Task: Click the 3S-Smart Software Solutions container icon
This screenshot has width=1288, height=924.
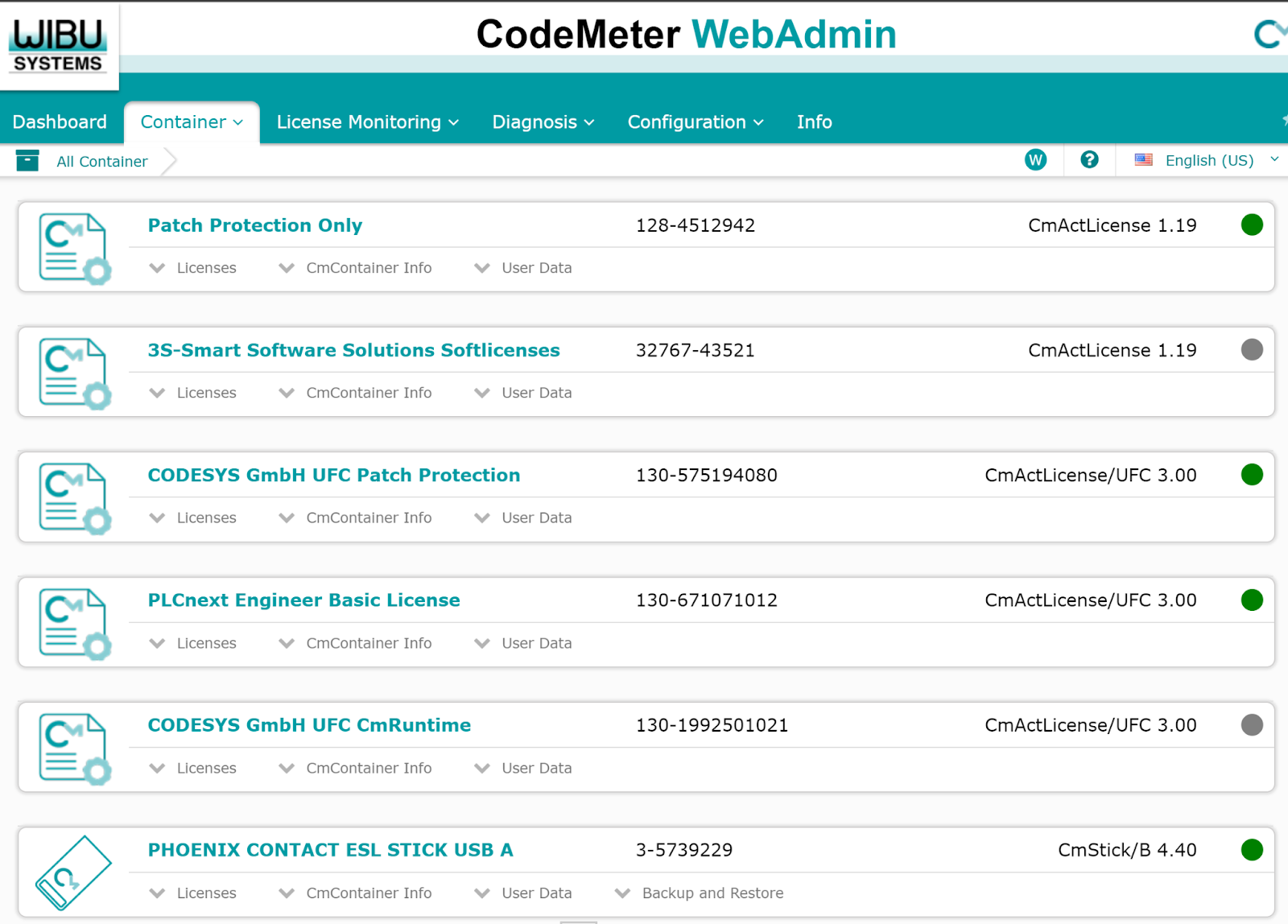Action: [74, 373]
